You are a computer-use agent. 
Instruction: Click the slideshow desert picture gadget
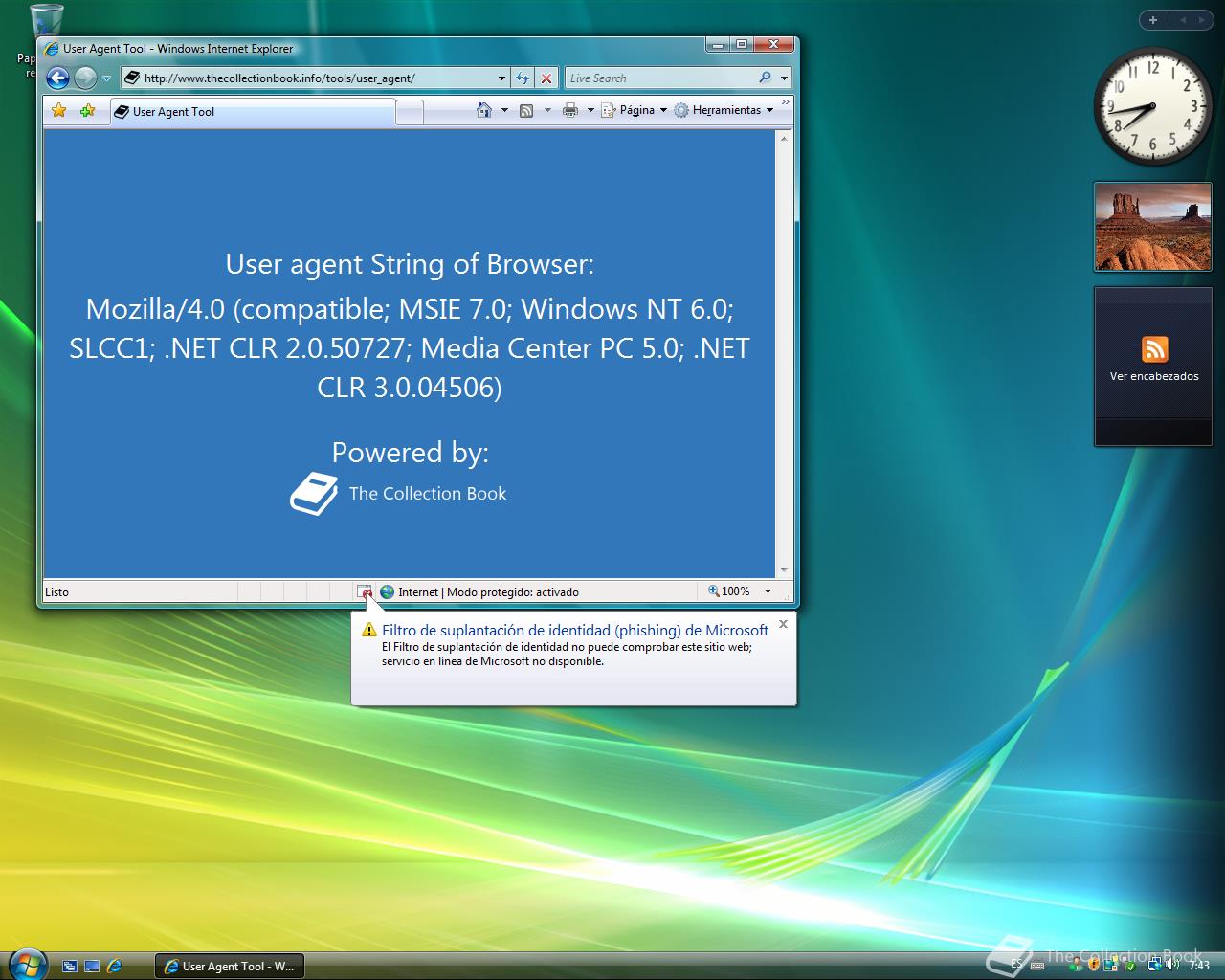(1152, 227)
